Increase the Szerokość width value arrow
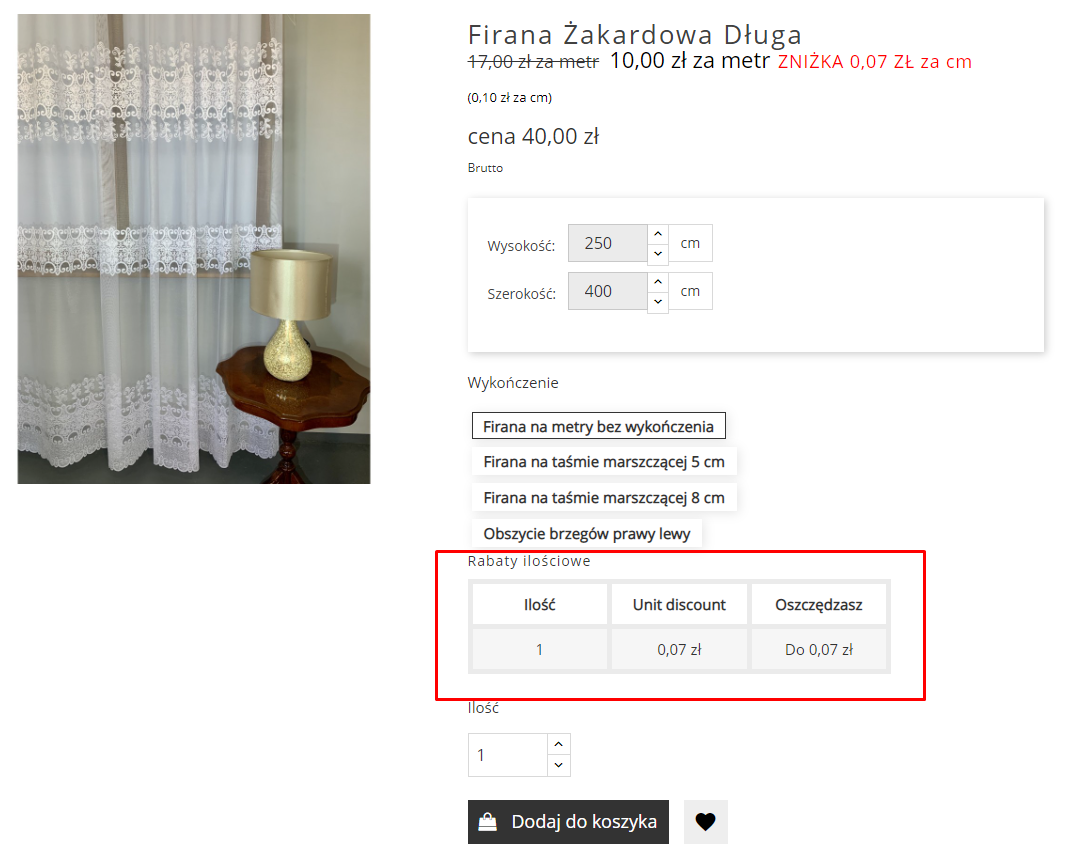The image size is (1079, 855). coord(658,282)
